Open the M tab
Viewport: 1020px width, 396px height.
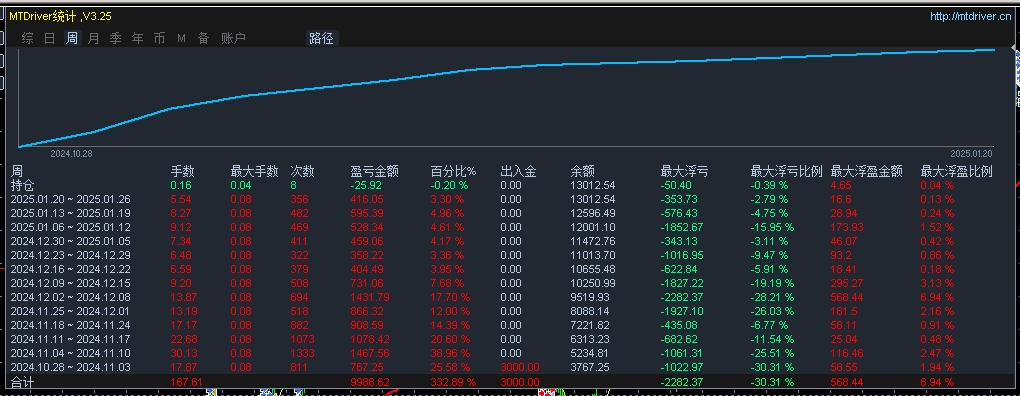click(181, 39)
